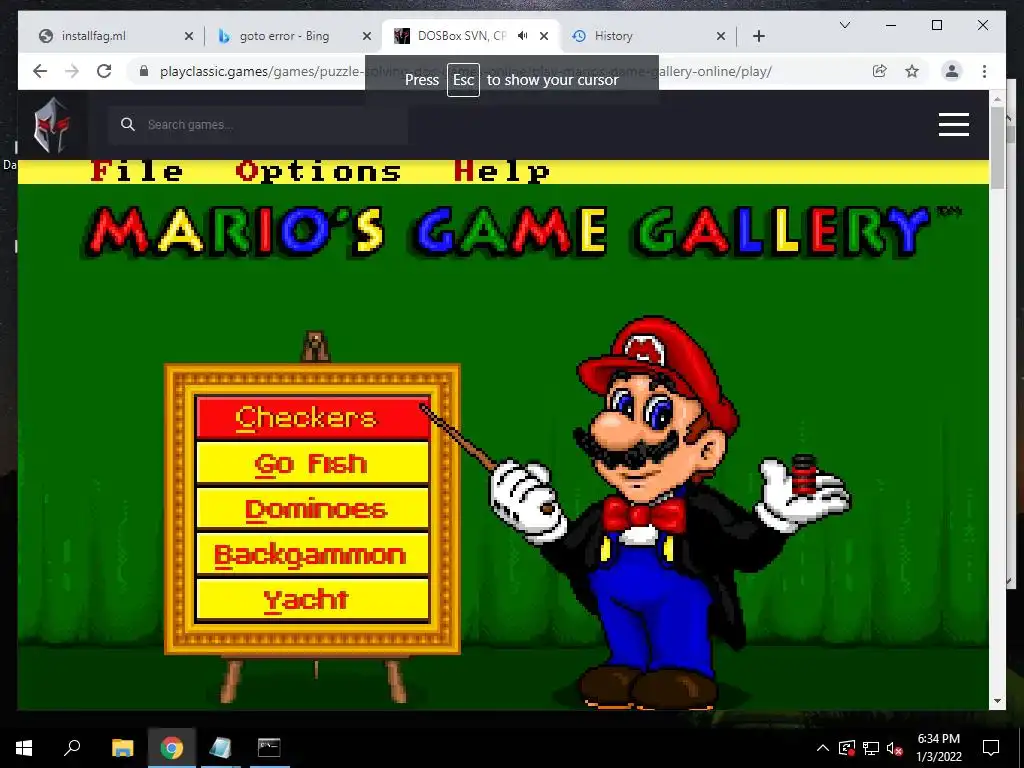1024x768 pixels.
Task: Mute the DOSBox tab audio speaker icon
Action: [522, 36]
